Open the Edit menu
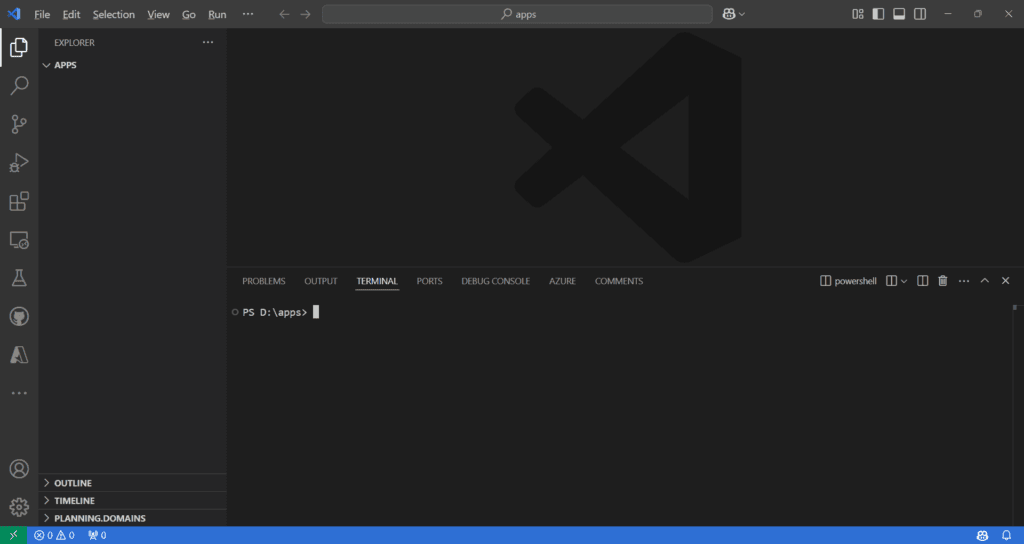1024x544 pixels. pos(71,14)
